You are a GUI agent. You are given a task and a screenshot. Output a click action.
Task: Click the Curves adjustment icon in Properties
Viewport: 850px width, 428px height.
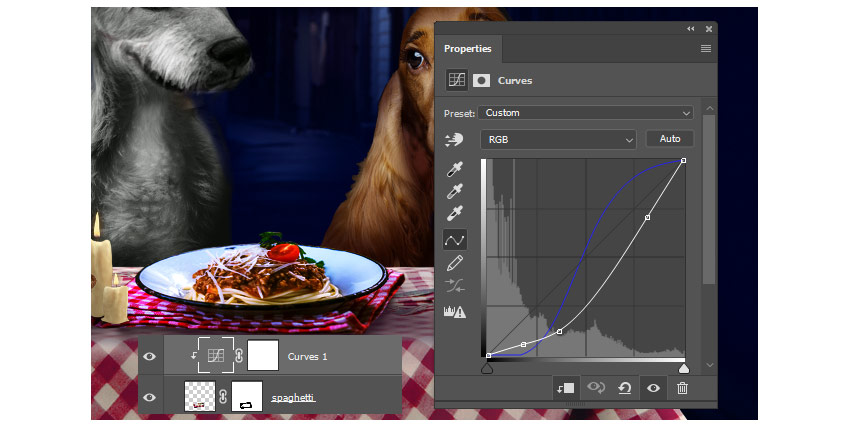pos(456,80)
